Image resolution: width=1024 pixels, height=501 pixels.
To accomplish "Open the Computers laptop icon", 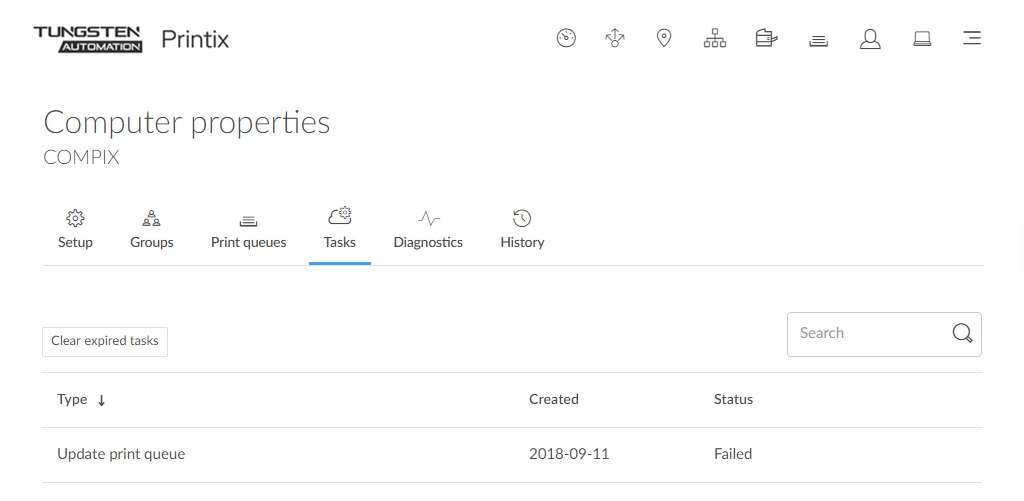I will (922, 39).
